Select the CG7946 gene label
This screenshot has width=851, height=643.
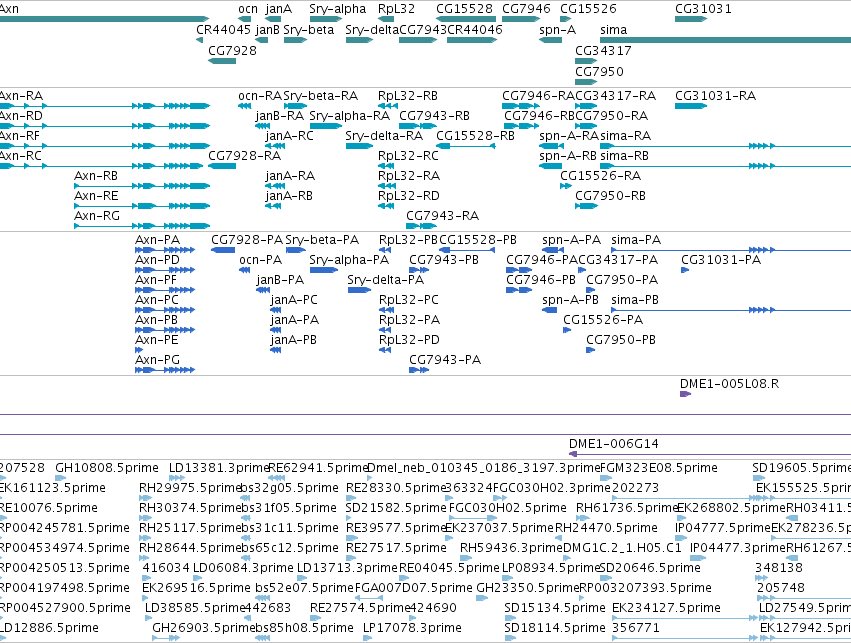point(526,9)
